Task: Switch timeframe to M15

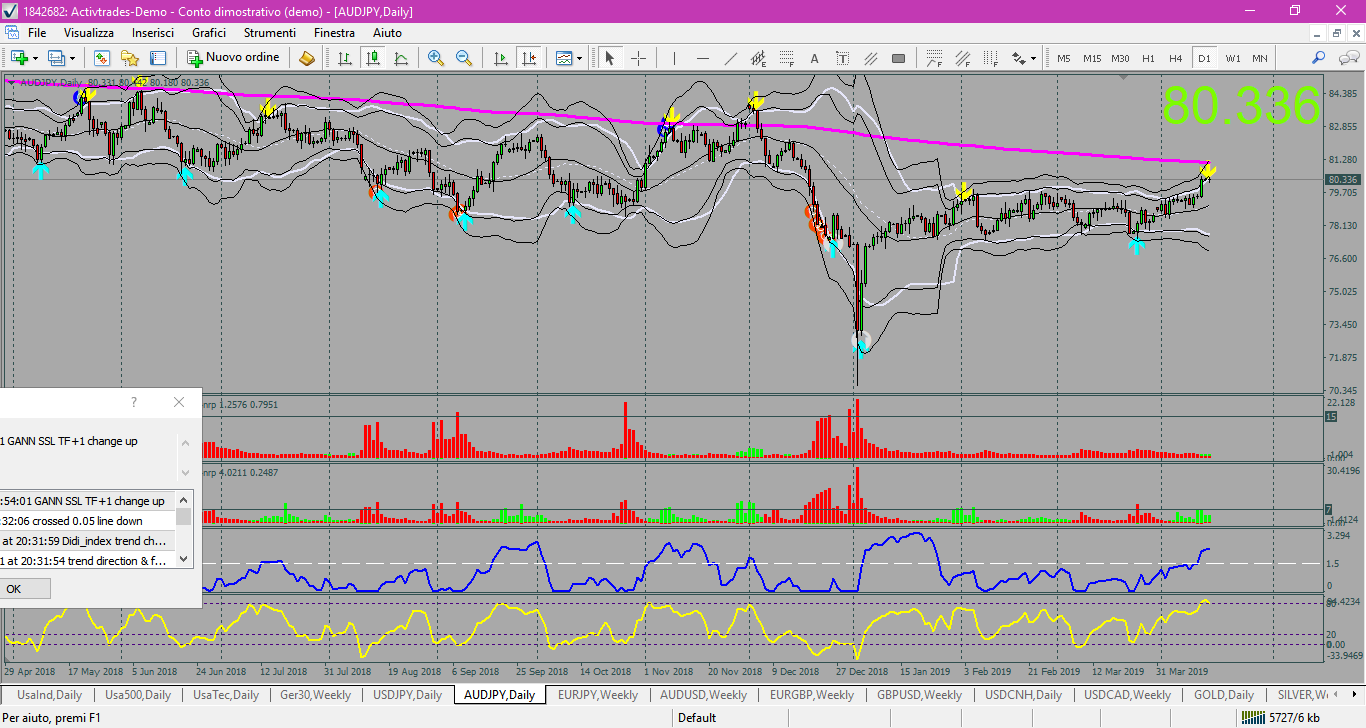Action: coord(1092,58)
